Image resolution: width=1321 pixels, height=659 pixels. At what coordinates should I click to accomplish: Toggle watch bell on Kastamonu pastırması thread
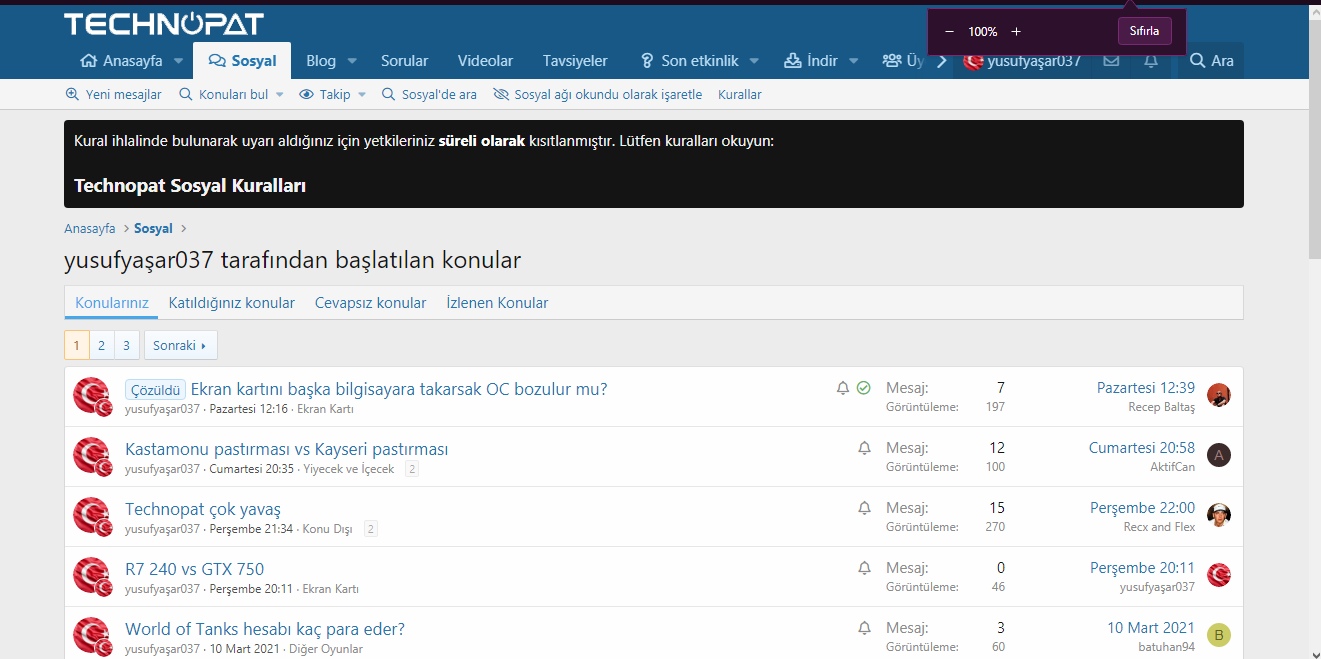pyautogui.click(x=864, y=448)
